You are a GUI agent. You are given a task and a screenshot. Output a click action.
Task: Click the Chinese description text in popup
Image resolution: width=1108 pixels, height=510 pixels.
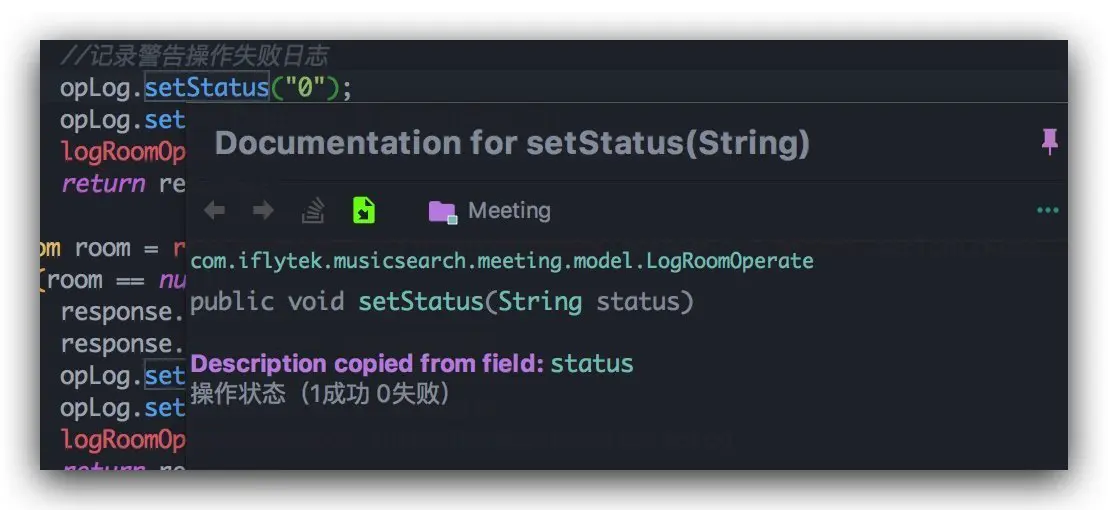320,394
